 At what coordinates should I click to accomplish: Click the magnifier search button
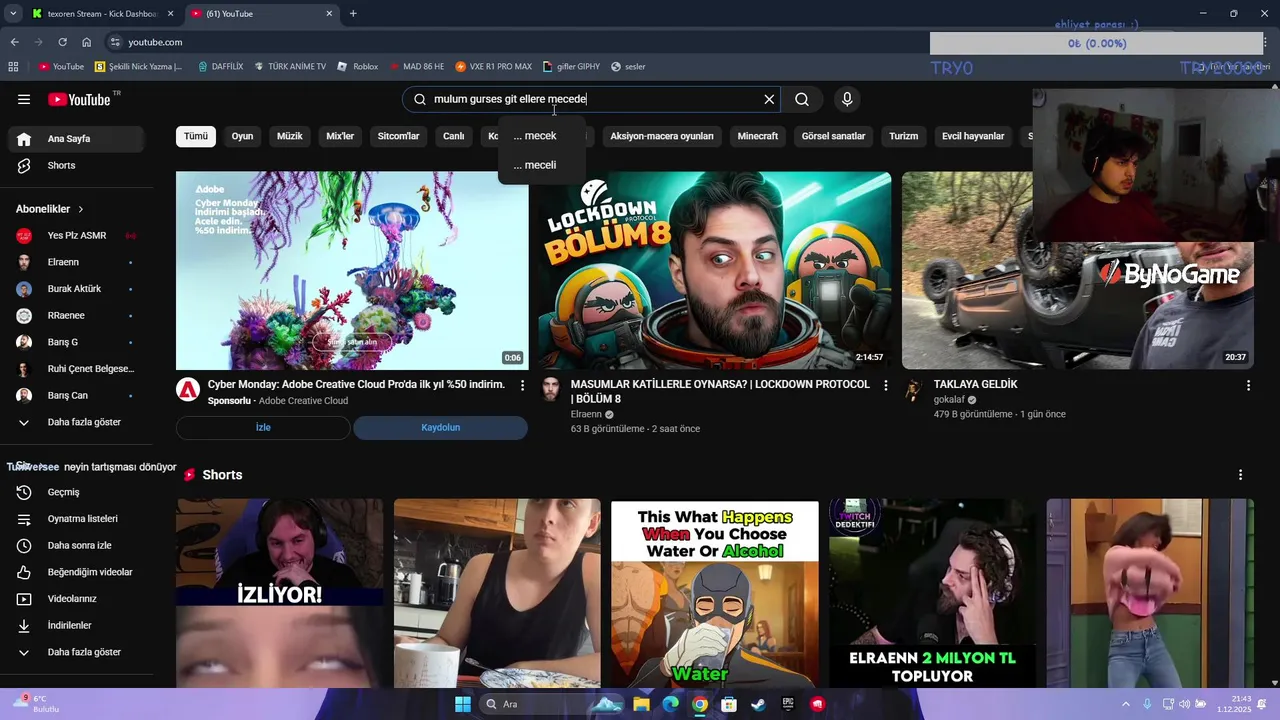(x=802, y=99)
